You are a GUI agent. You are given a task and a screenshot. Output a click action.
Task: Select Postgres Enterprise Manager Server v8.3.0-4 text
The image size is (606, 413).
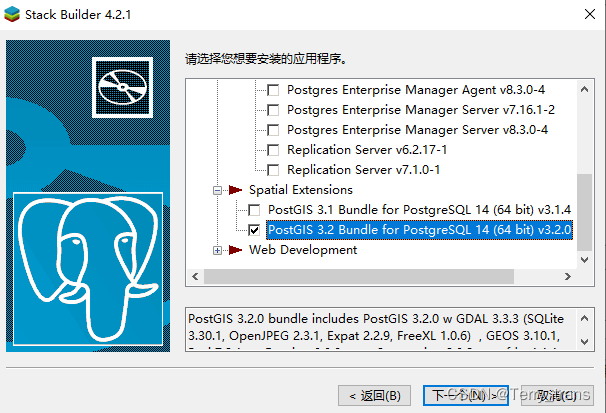(x=417, y=130)
